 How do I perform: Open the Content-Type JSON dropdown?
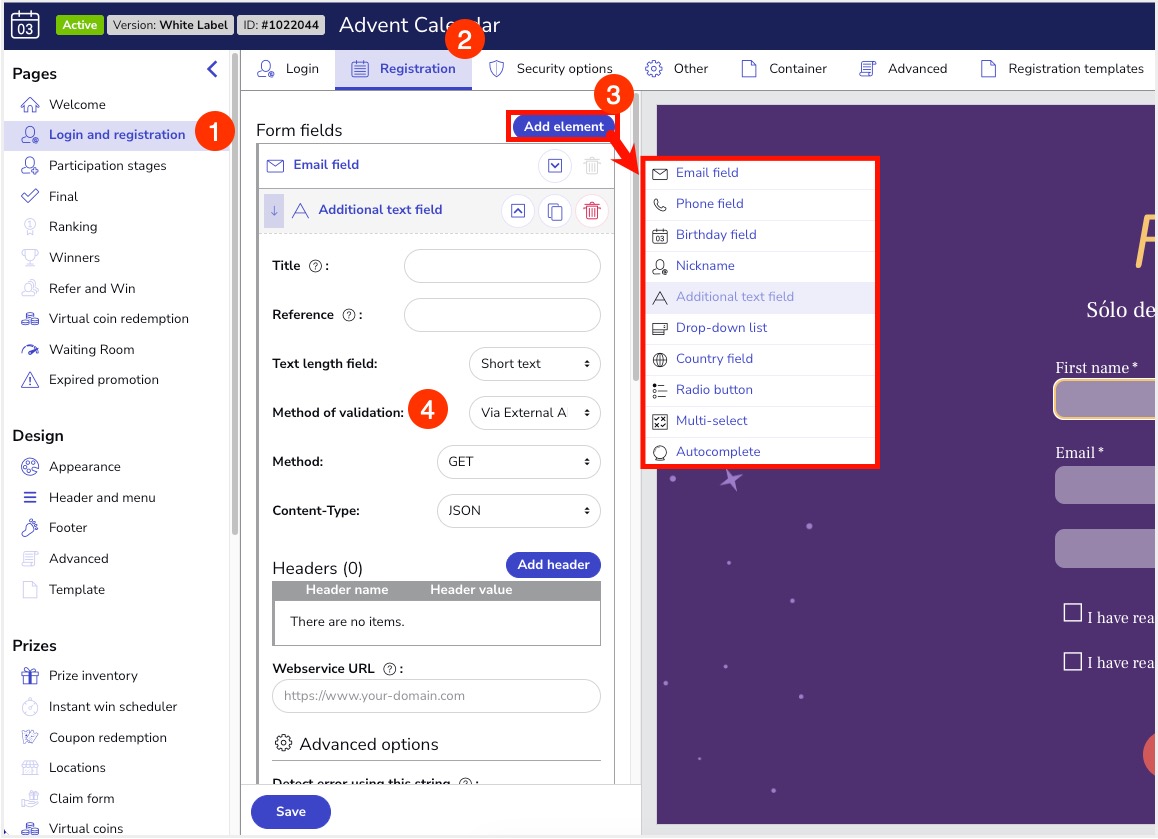click(x=518, y=511)
